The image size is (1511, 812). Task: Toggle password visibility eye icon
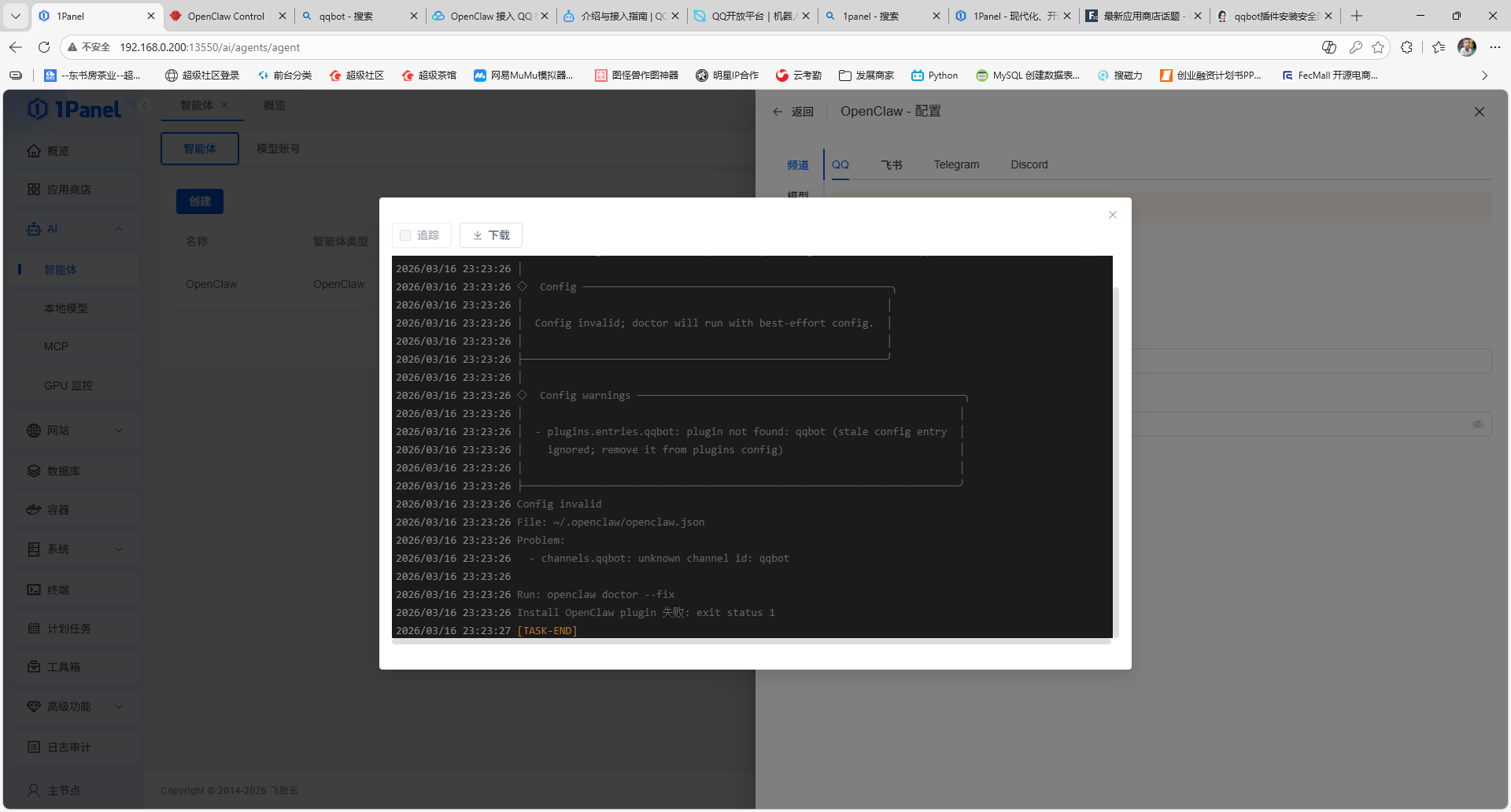1477,424
